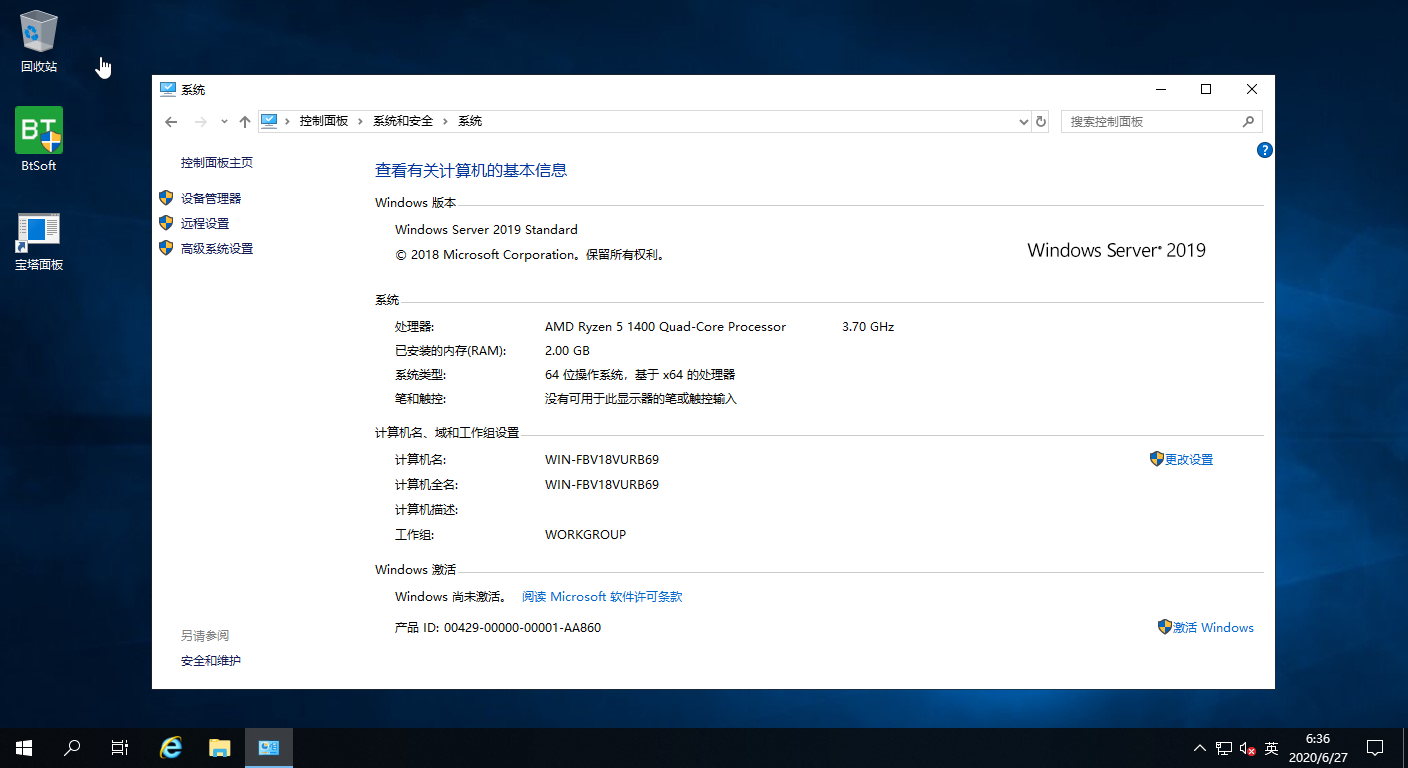1408x768 pixels.
Task: Open the Recycle Bin desktop icon
Action: click(39, 41)
